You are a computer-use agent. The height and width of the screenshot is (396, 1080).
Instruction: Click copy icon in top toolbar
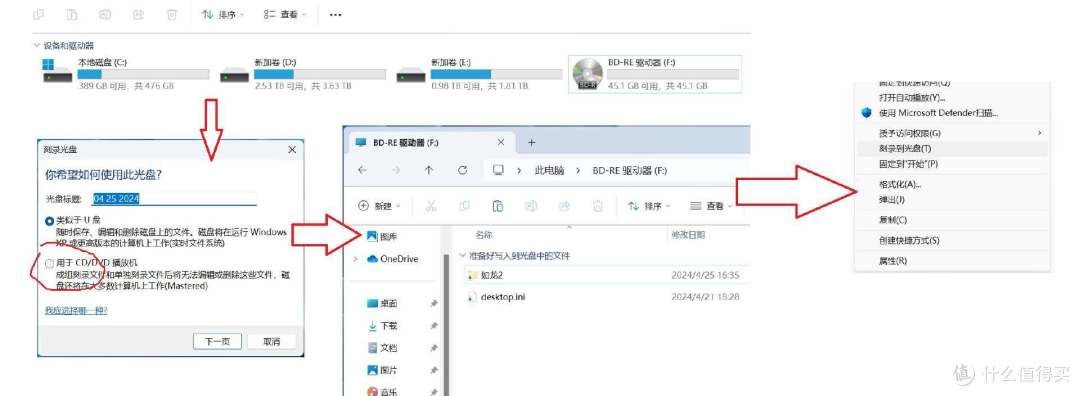point(39,14)
